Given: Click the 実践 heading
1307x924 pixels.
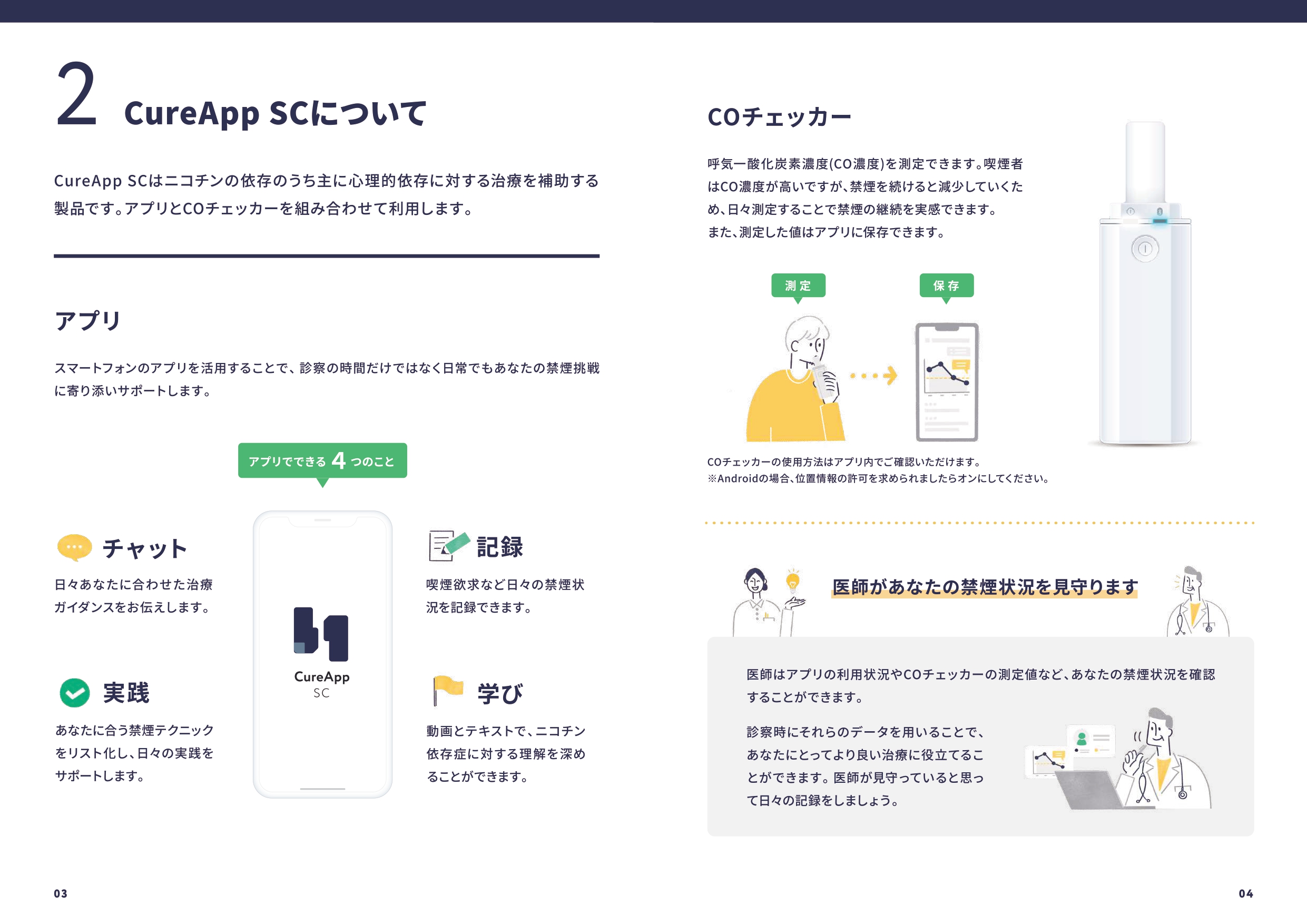Looking at the screenshot, I should pyautogui.click(x=126, y=693).
